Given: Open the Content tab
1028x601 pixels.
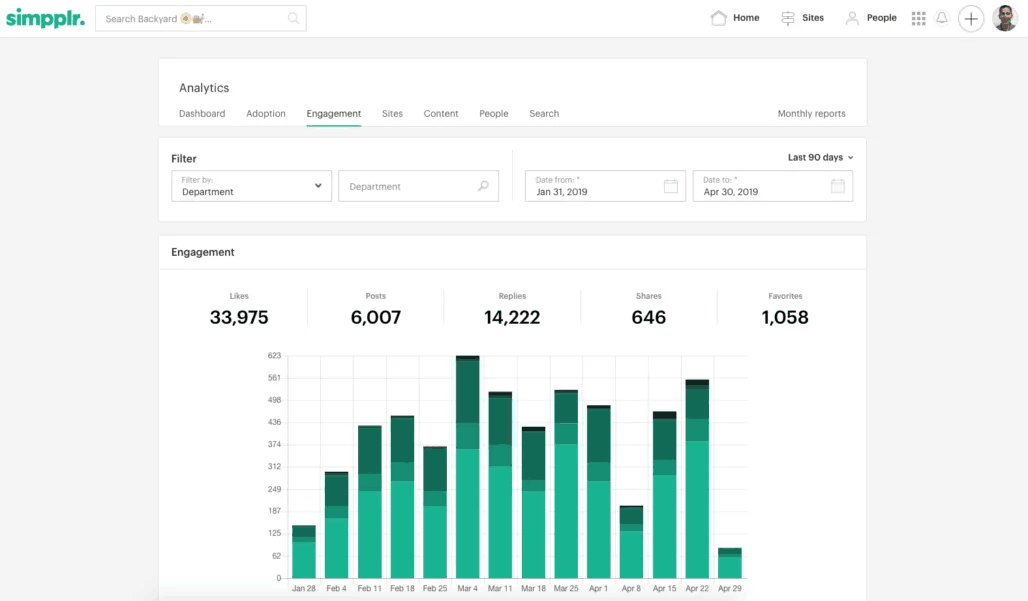Looking at the screenshot, I should coord(441,113).
